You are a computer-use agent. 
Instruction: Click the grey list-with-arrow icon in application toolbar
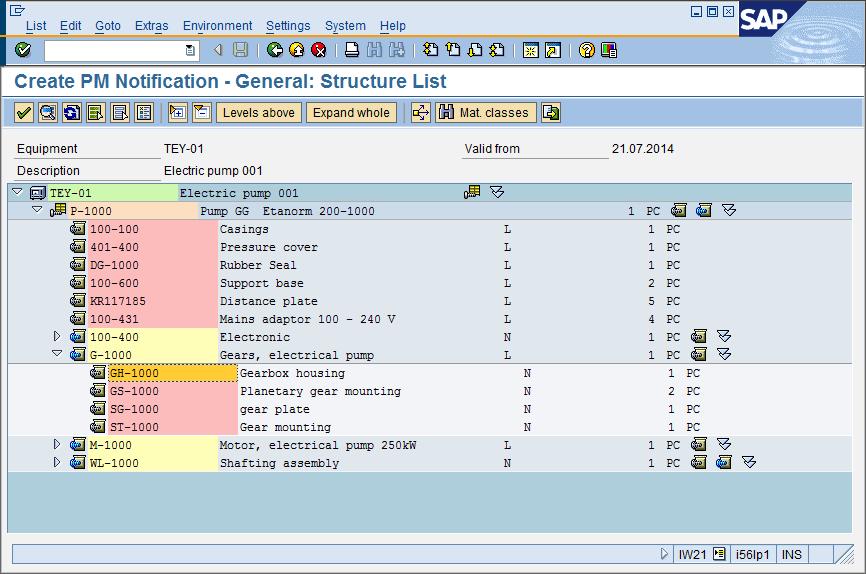coord(120,113)
